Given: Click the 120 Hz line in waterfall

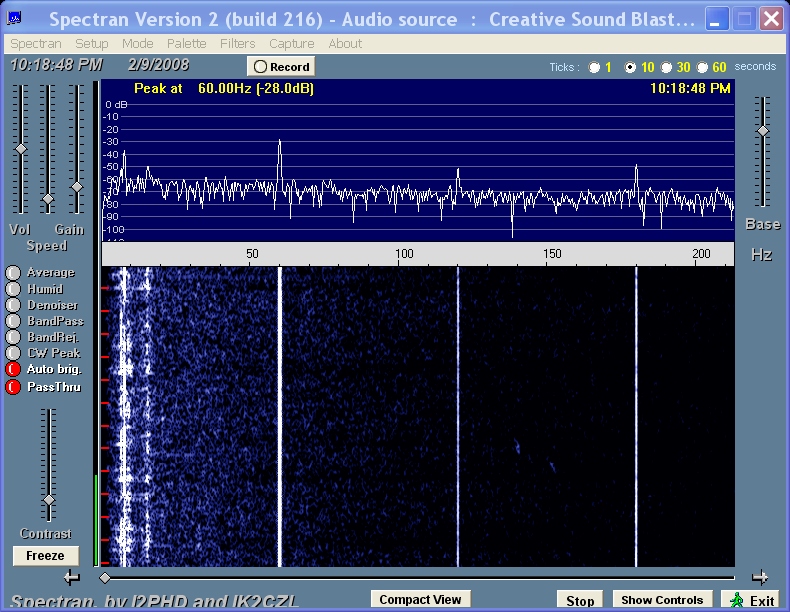Looking at the screenshot, I should [457, 417].
